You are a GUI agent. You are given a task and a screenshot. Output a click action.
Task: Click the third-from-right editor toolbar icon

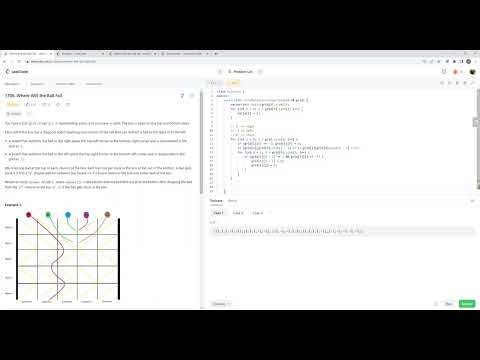[x=457, y=83]
